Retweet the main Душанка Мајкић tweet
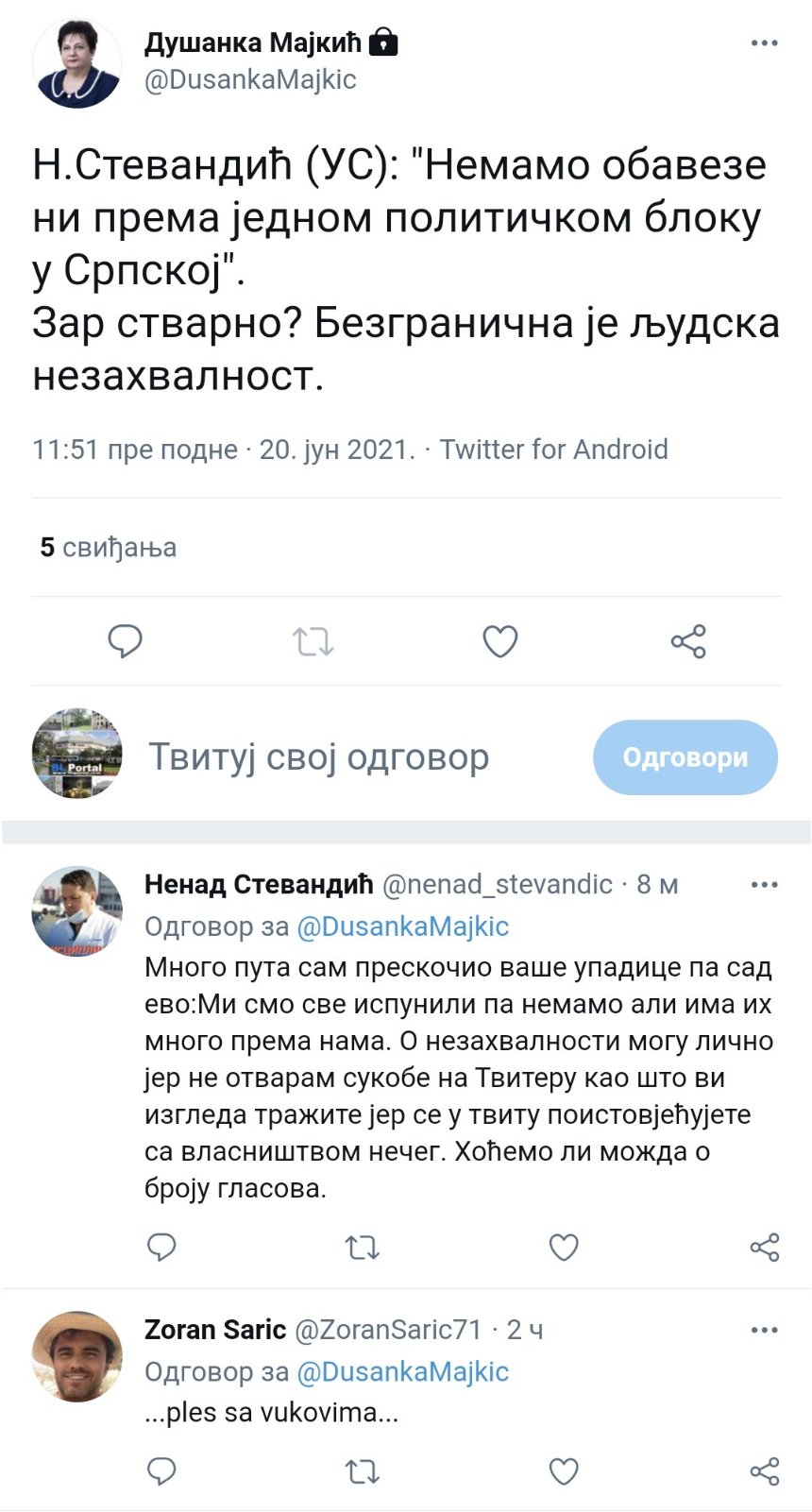 313,641
